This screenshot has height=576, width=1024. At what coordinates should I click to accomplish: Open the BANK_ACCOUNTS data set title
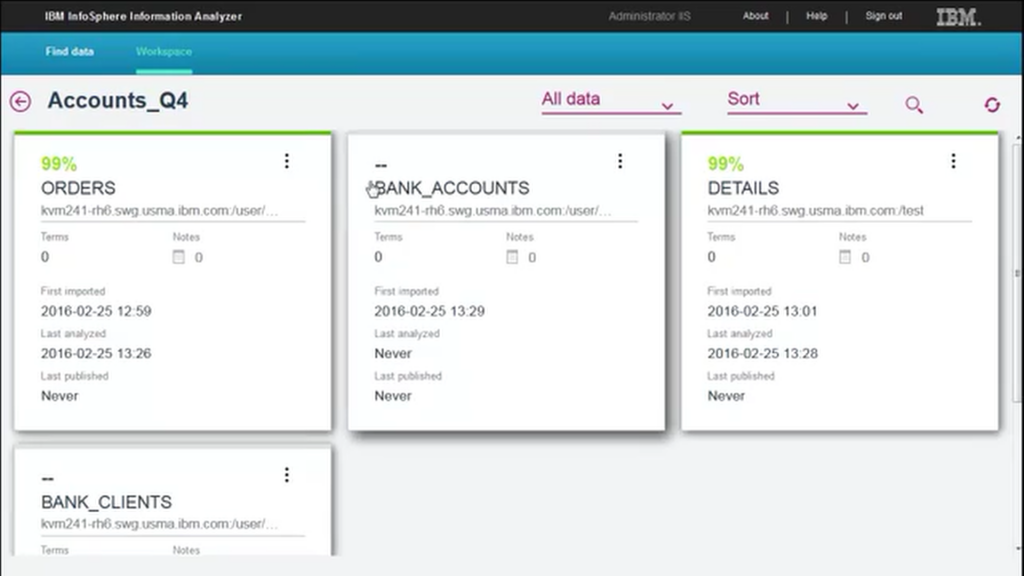tap(452, 188)
